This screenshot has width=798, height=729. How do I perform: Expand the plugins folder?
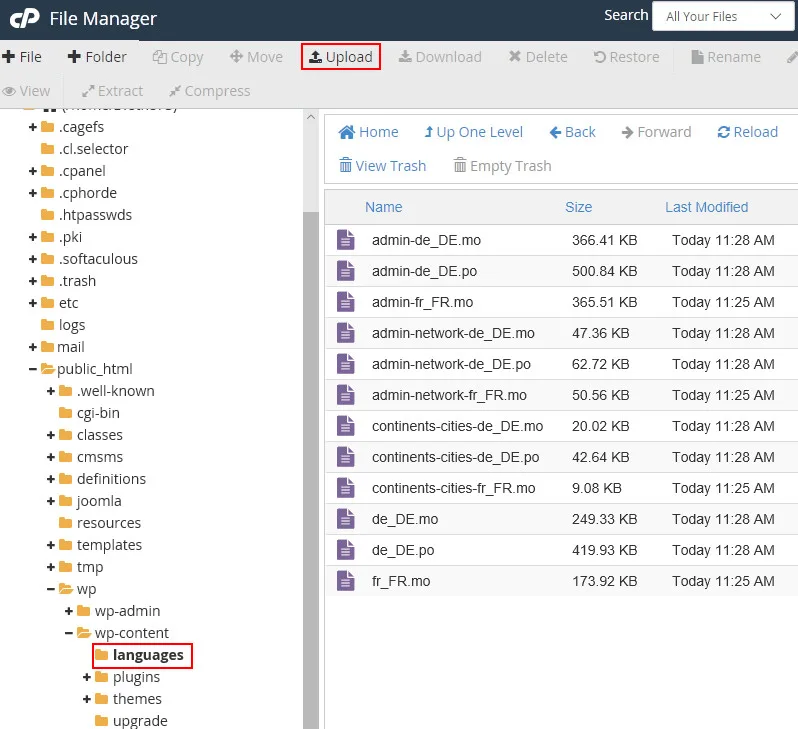point(87,677)
